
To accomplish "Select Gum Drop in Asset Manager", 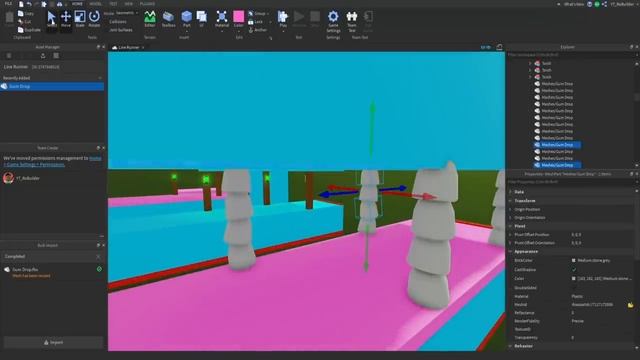I will pyautogui.click(x=52, y=87).
